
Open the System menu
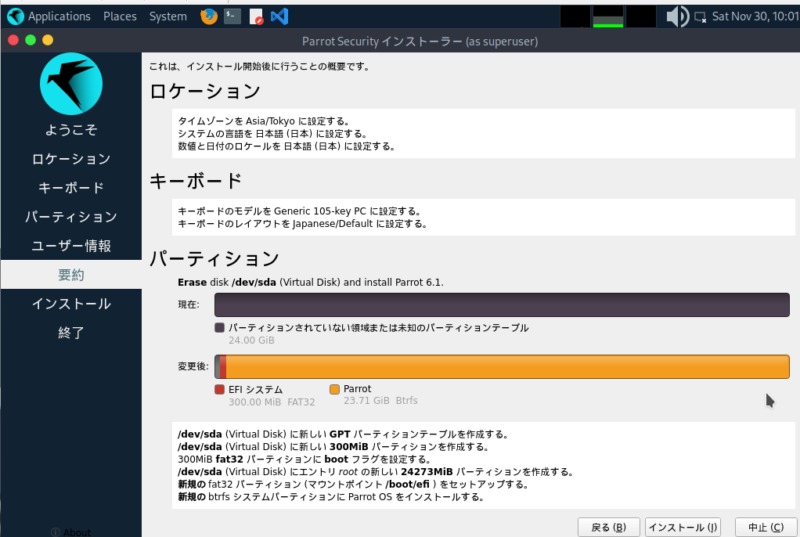167,16
